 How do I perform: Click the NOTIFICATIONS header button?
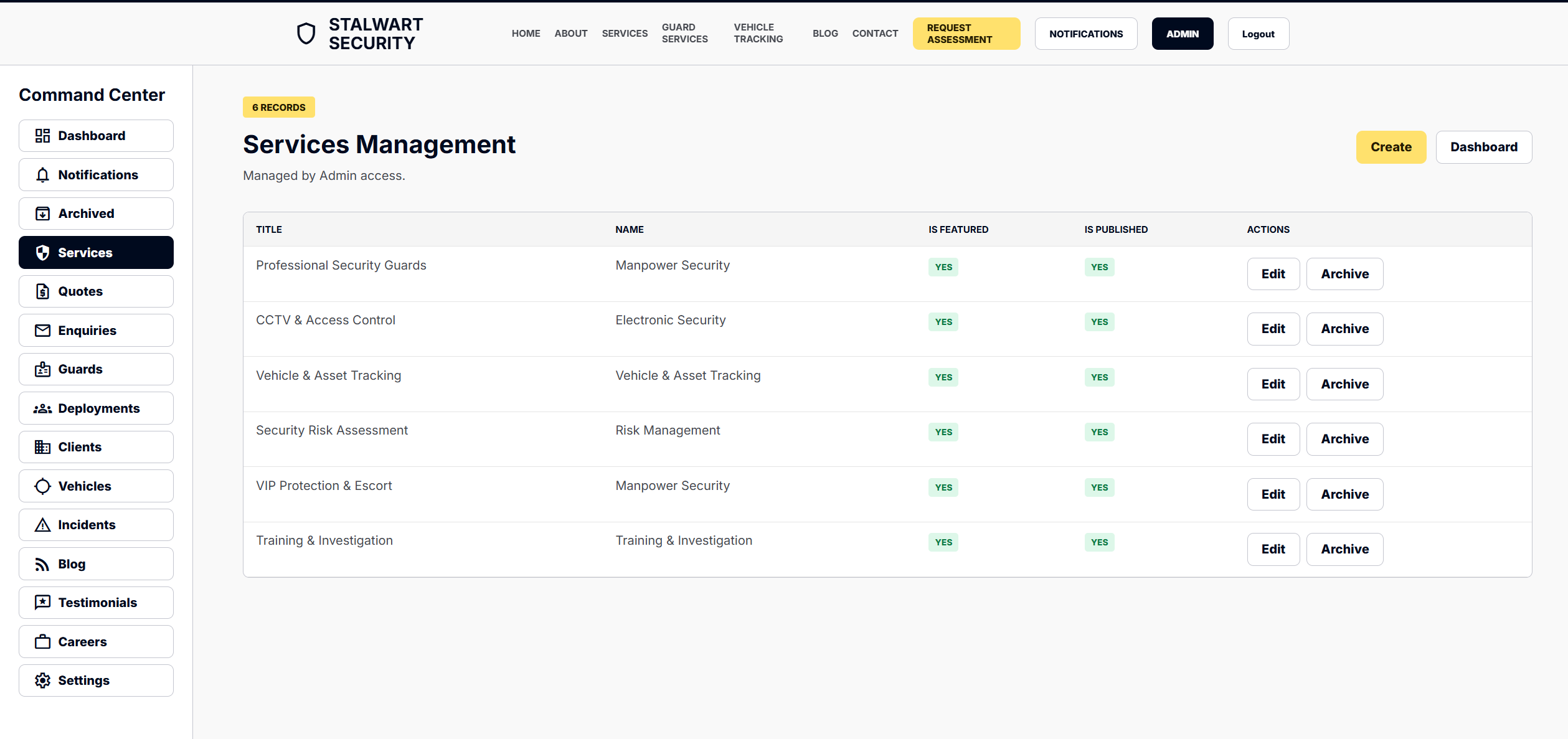(x=1086, y=34)
